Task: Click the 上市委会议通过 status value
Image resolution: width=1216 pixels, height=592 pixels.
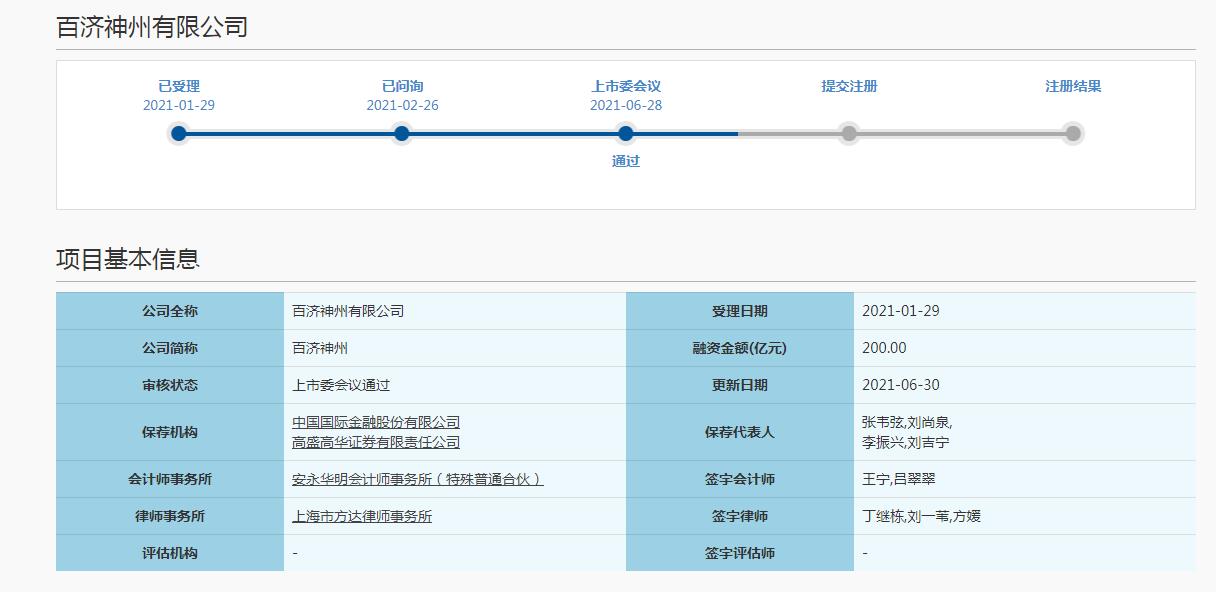Action: tap(341, 385)
